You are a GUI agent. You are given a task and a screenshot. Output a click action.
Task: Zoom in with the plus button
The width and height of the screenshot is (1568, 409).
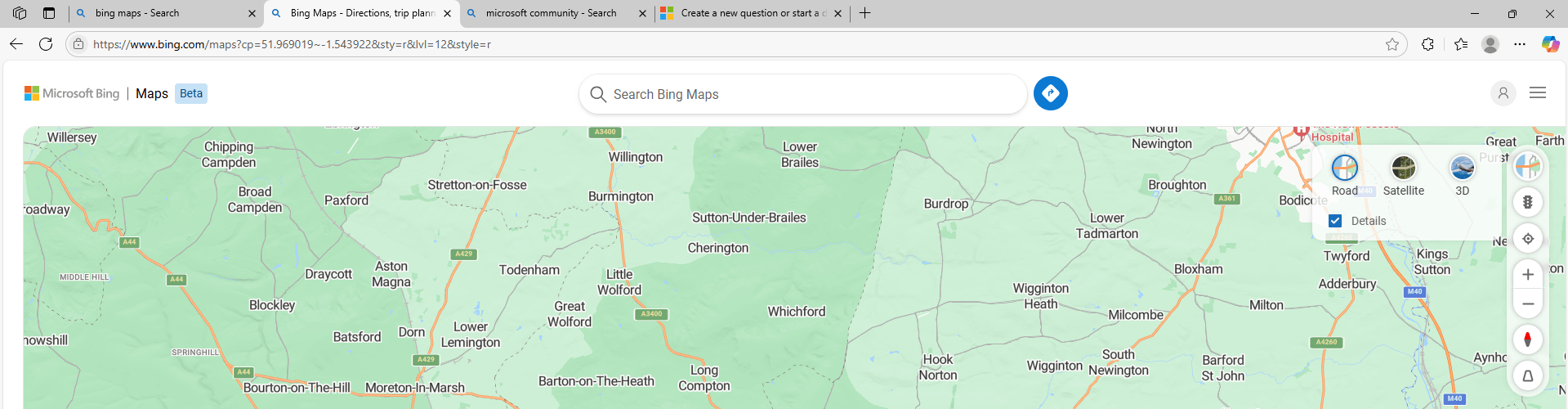click(1527, 275)
